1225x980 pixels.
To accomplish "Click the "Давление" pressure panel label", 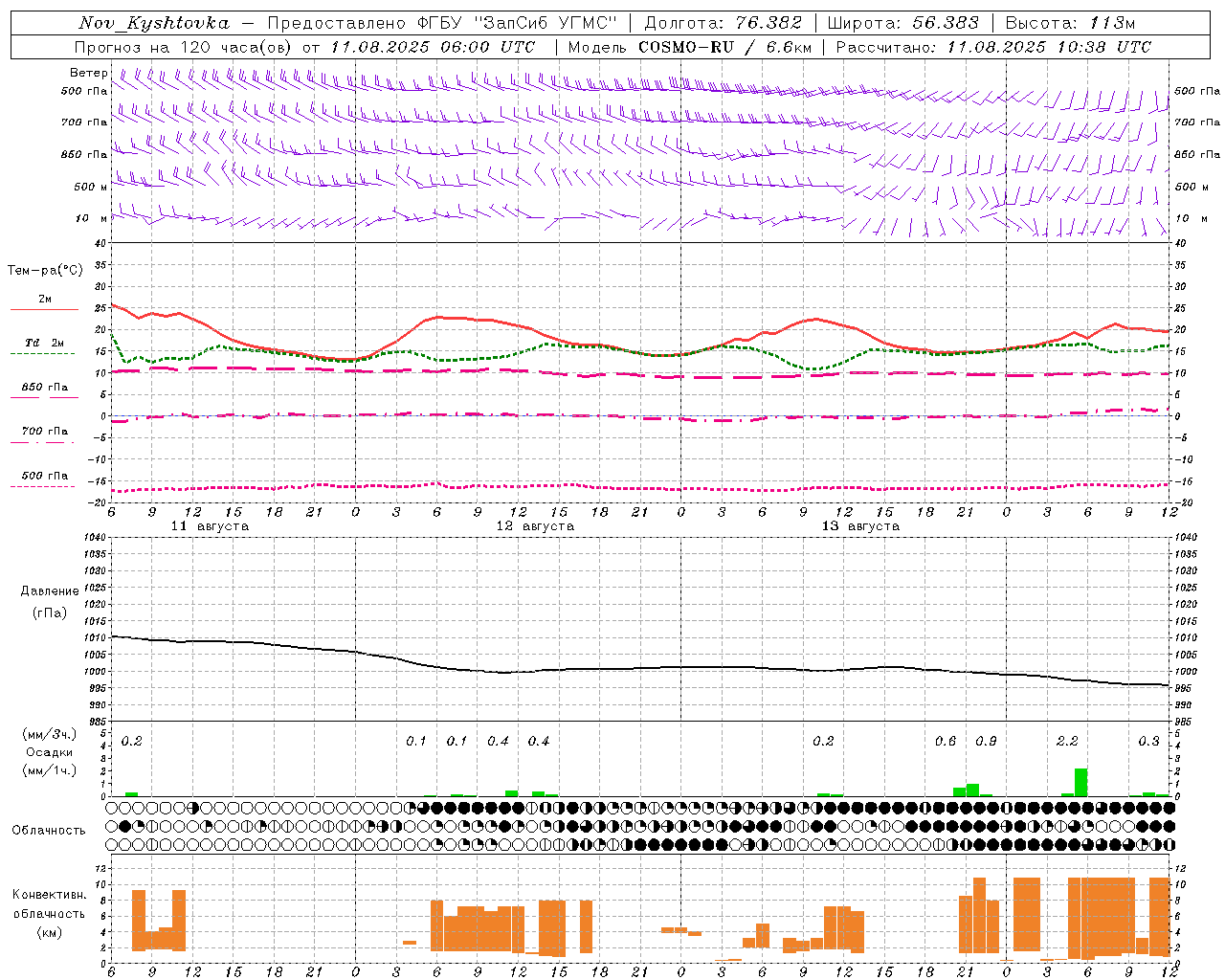I will pyautogui.click(x=50, y=591).
